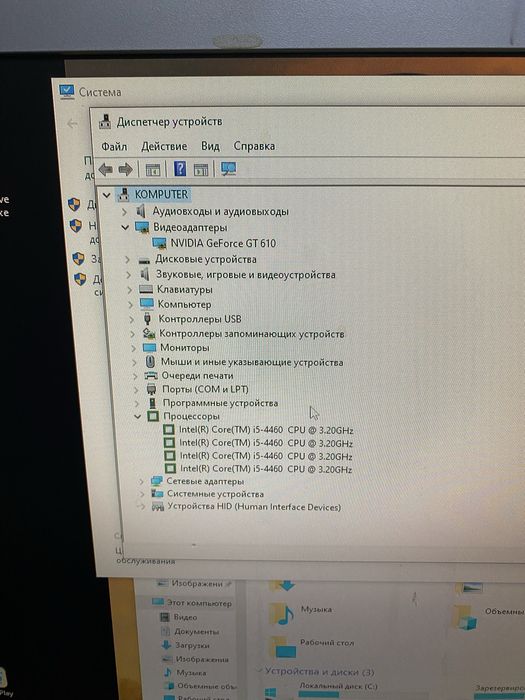
Task: Collapse the Видеоадаптеры category
Action: tap(125, 227)
